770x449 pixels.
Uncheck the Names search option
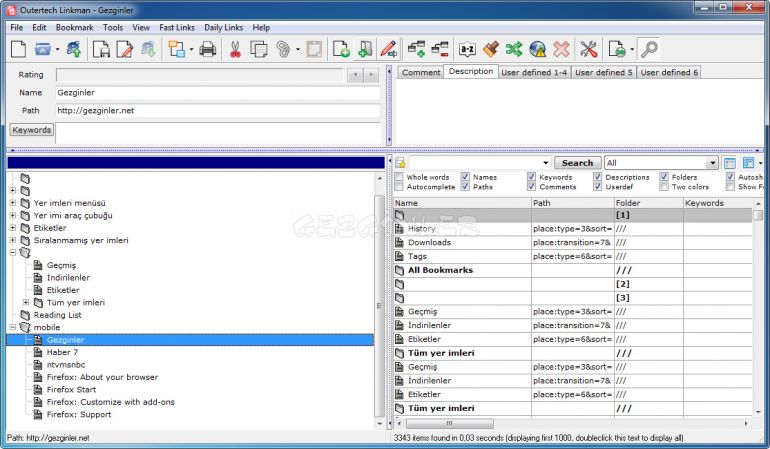(x=465, y=177)
